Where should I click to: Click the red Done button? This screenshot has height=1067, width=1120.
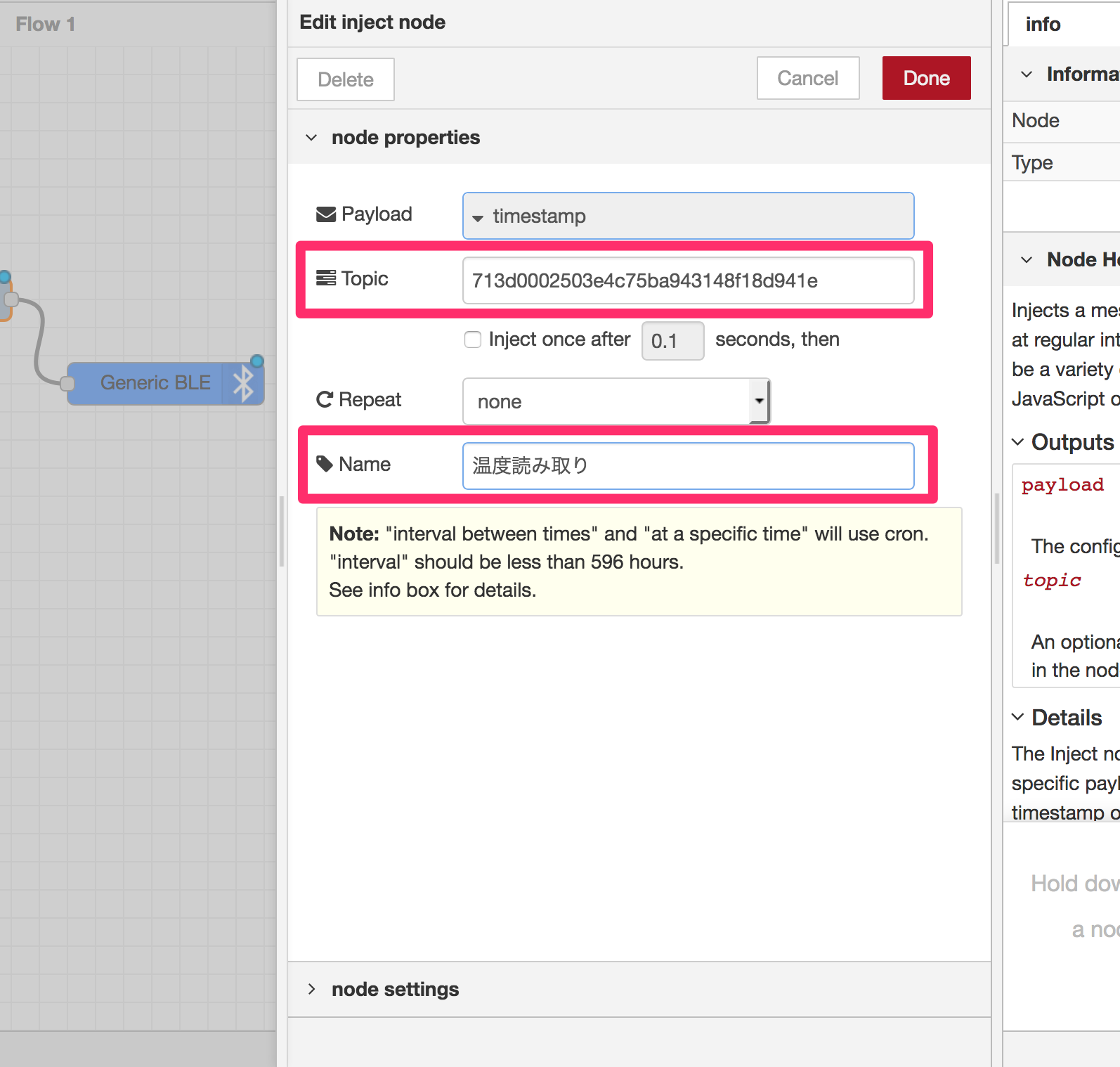[x=927, y=78]
